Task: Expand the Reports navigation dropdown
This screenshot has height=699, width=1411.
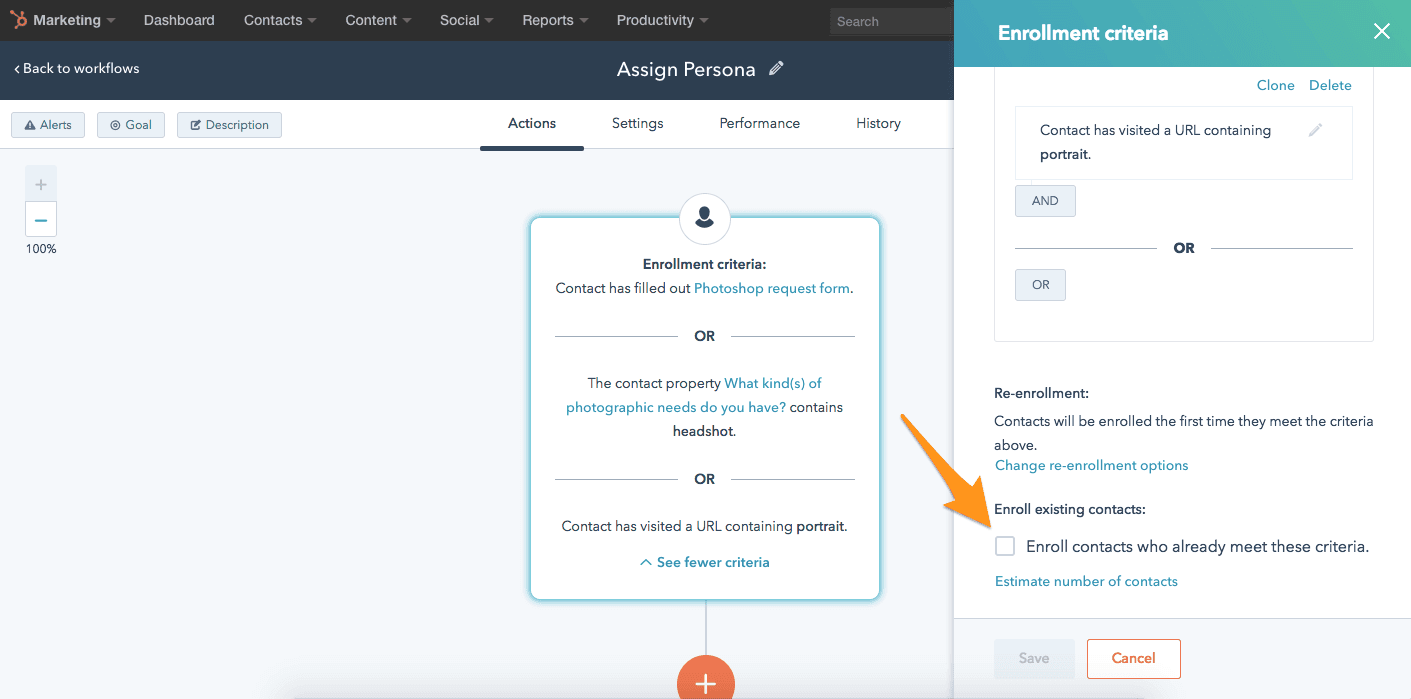Action: [555, 20]
